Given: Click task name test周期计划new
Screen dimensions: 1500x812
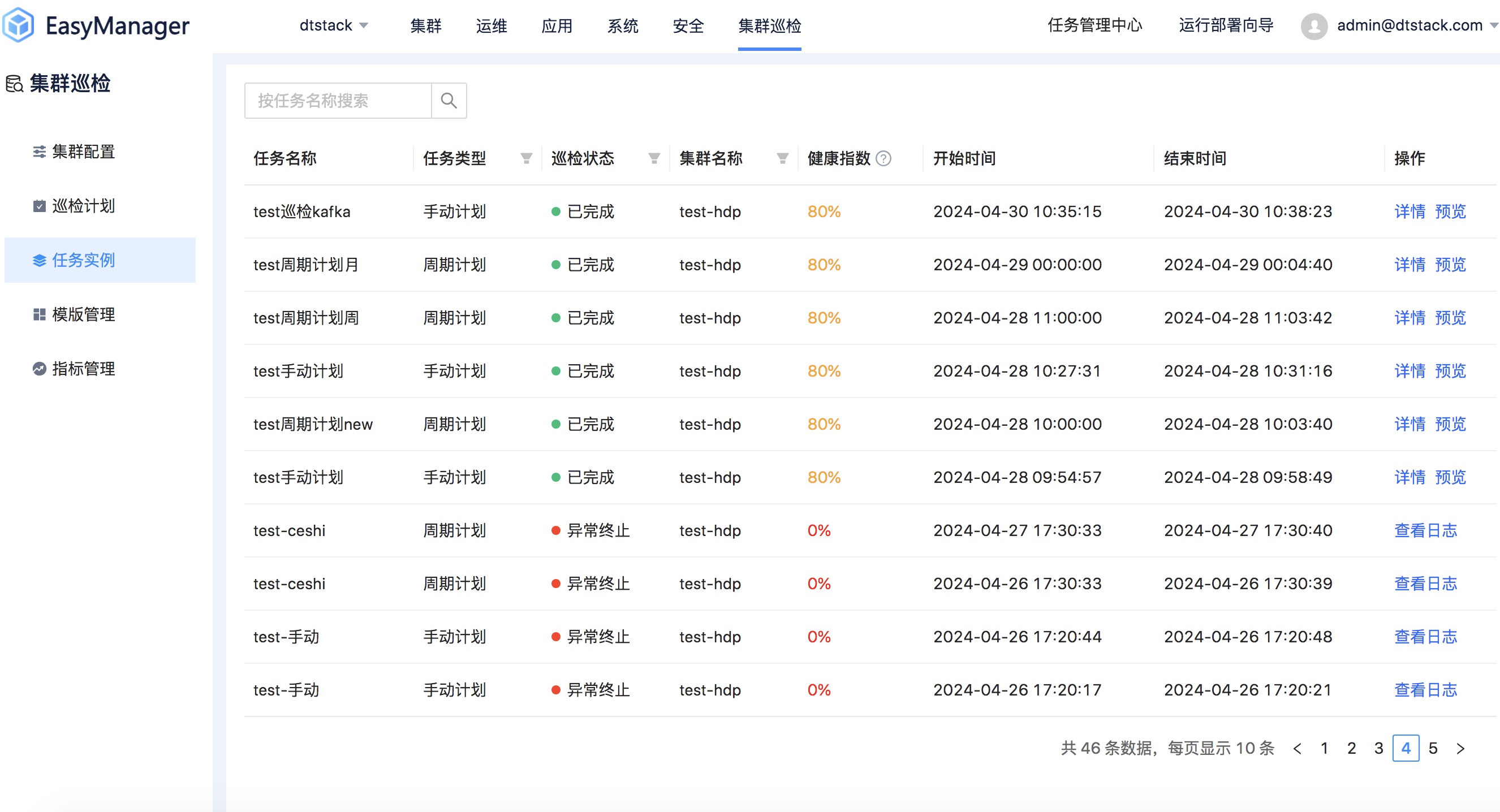Looking at the screenshot, I should point(313,424).
